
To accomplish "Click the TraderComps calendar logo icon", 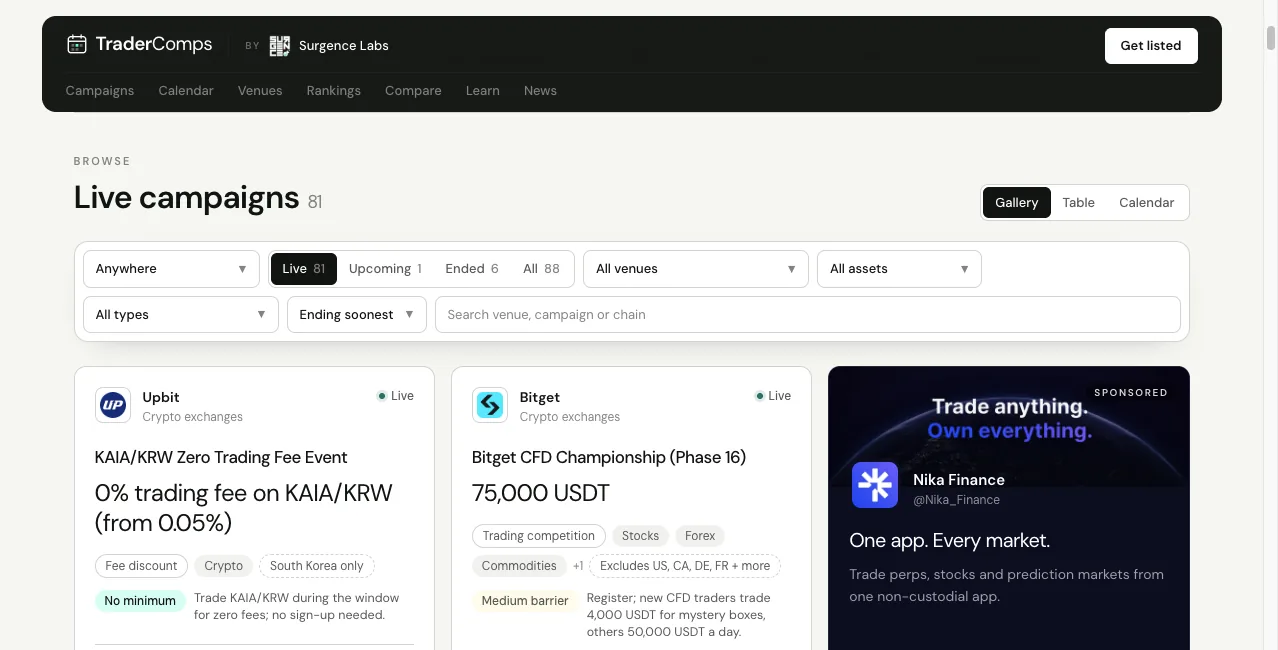I will point(77,44).
